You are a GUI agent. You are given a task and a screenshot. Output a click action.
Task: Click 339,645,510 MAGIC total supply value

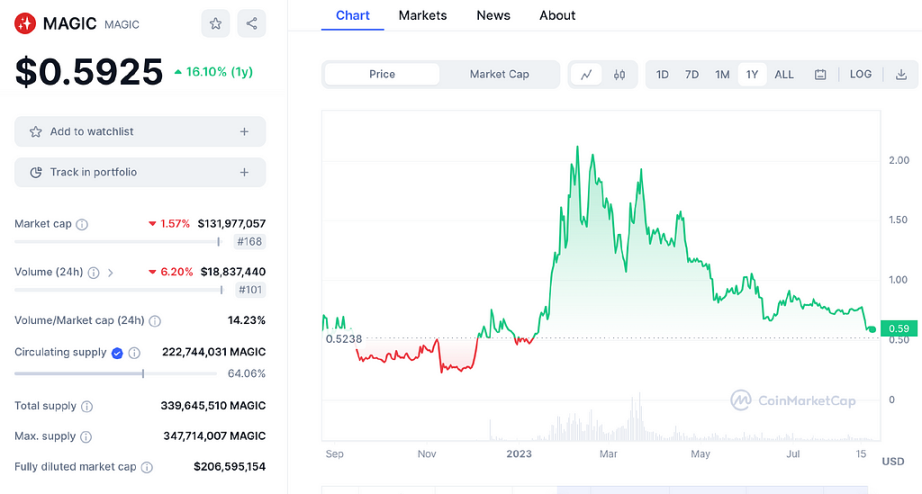point(213,405)
